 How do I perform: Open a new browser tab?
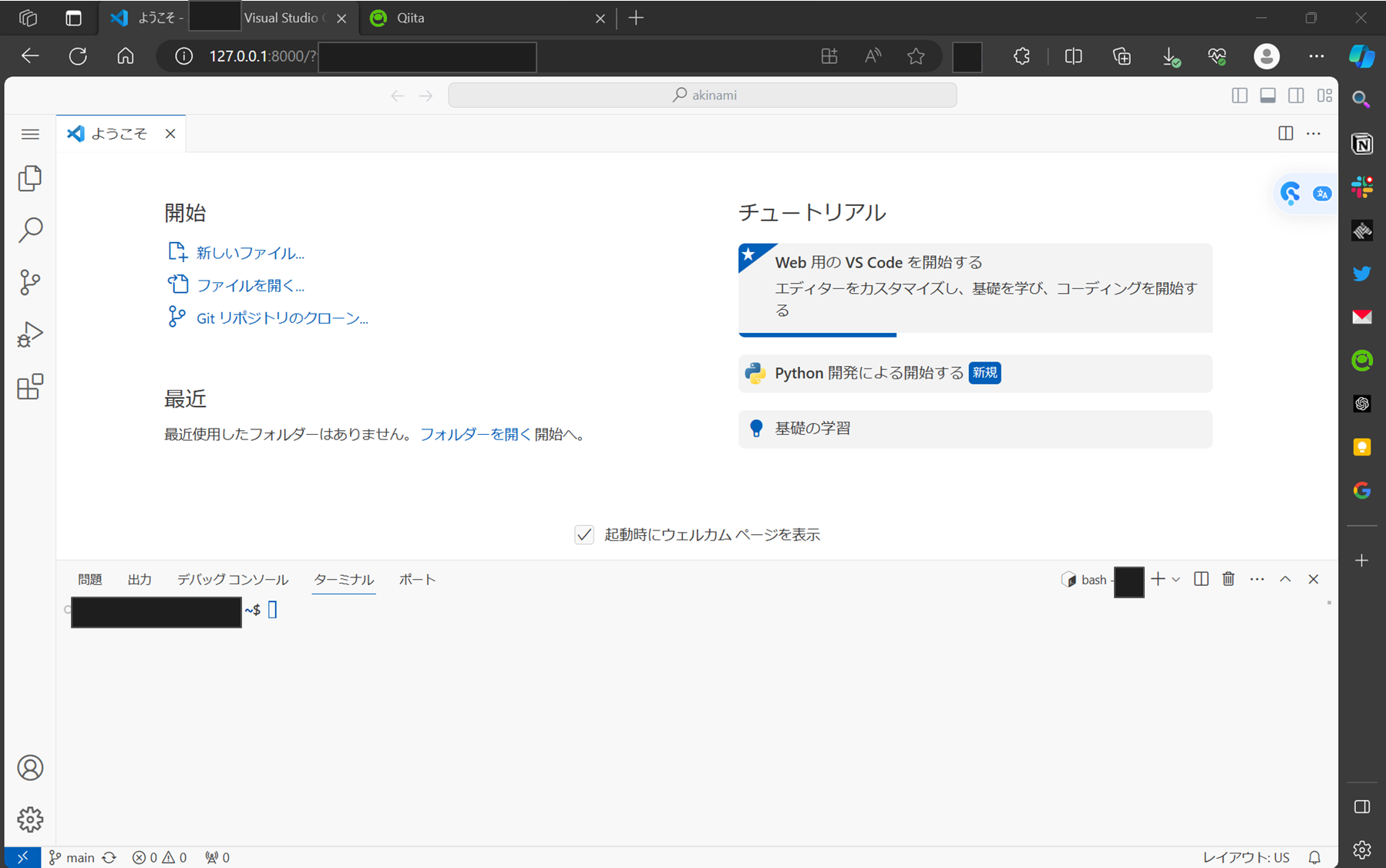pyautogui.click(x=636, y=18)
